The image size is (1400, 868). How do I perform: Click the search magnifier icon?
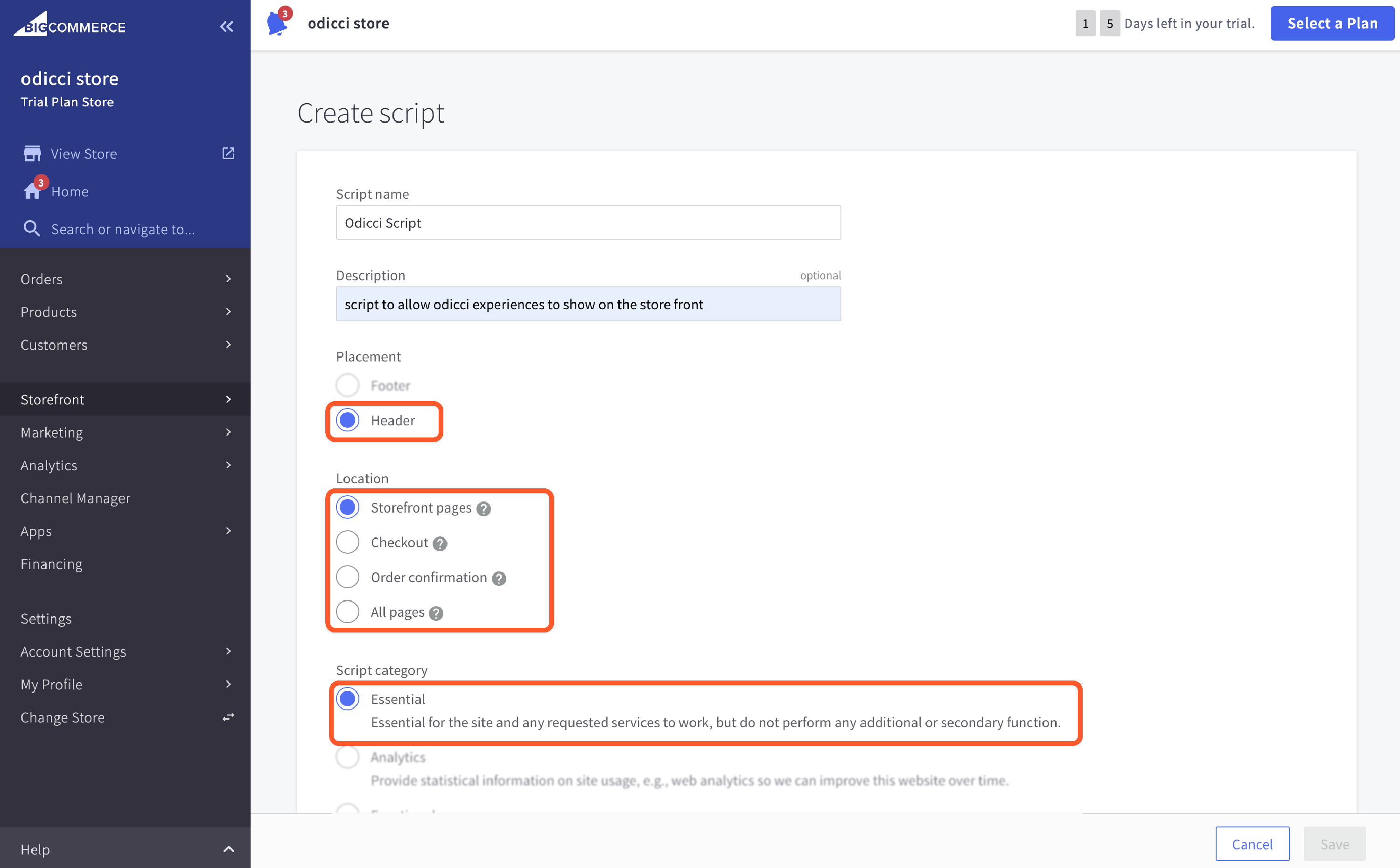coord(32,229)
